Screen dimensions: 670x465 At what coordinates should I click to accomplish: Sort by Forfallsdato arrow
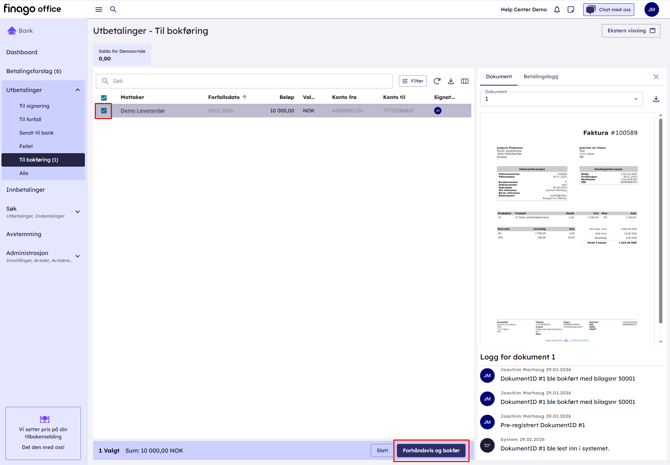point(245,97)
